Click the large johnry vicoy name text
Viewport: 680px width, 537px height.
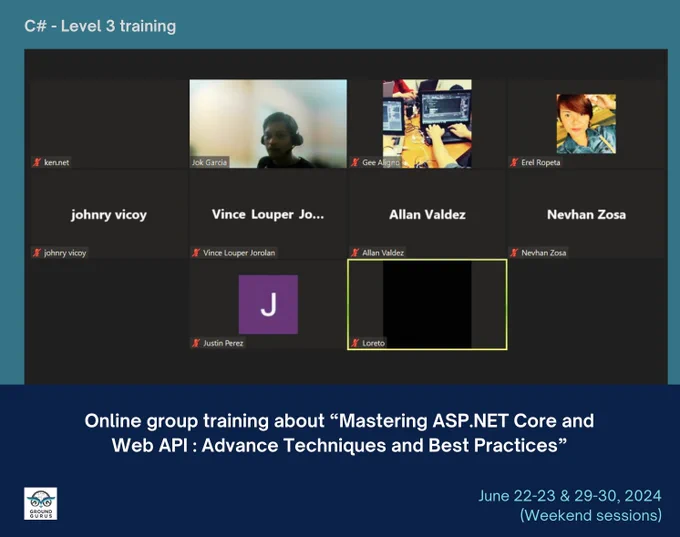tap(109, 215)
